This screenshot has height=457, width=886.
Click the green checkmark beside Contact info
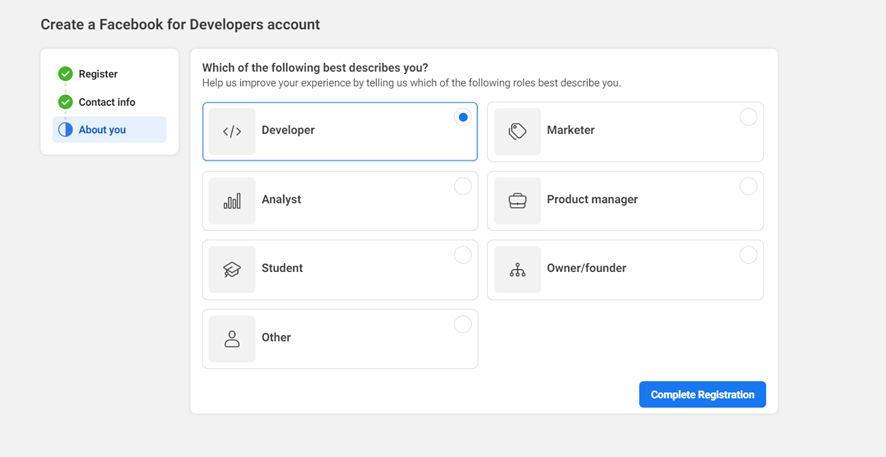[x=65, y=102]
